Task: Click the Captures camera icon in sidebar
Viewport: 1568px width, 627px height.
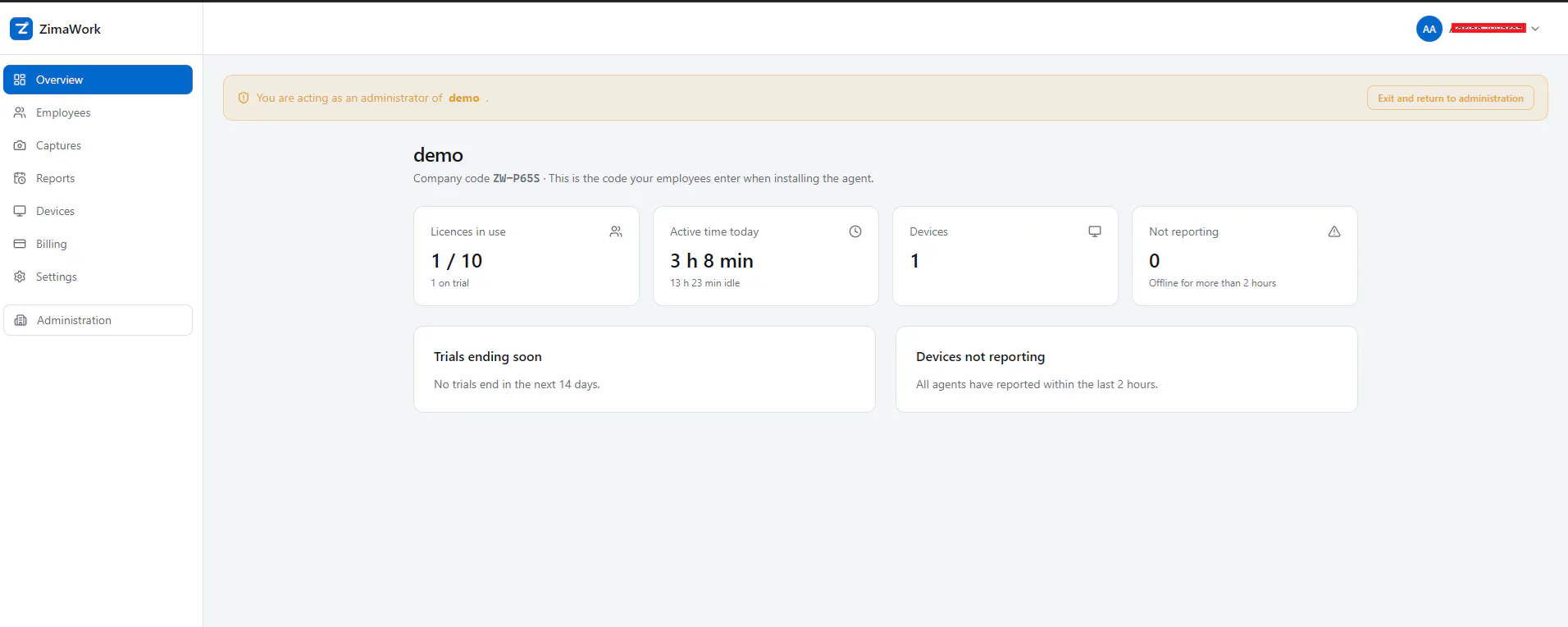Action: (x=20, y=145)
